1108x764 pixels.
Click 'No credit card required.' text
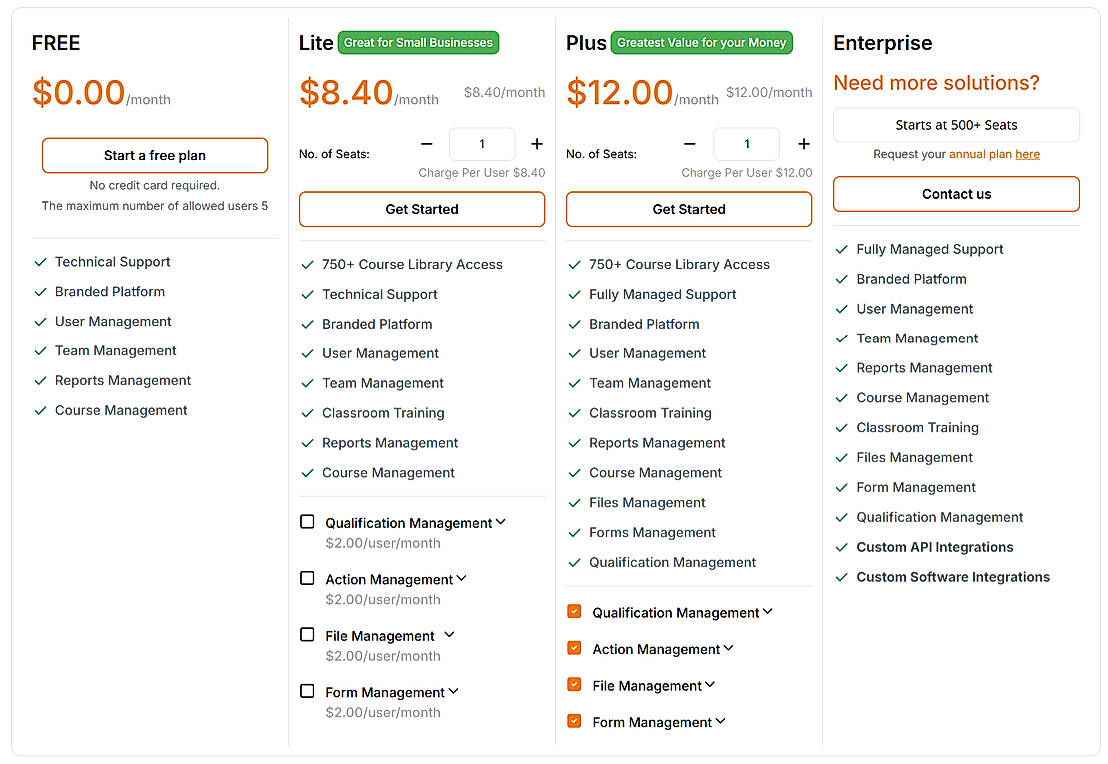[x=155, y=185]
